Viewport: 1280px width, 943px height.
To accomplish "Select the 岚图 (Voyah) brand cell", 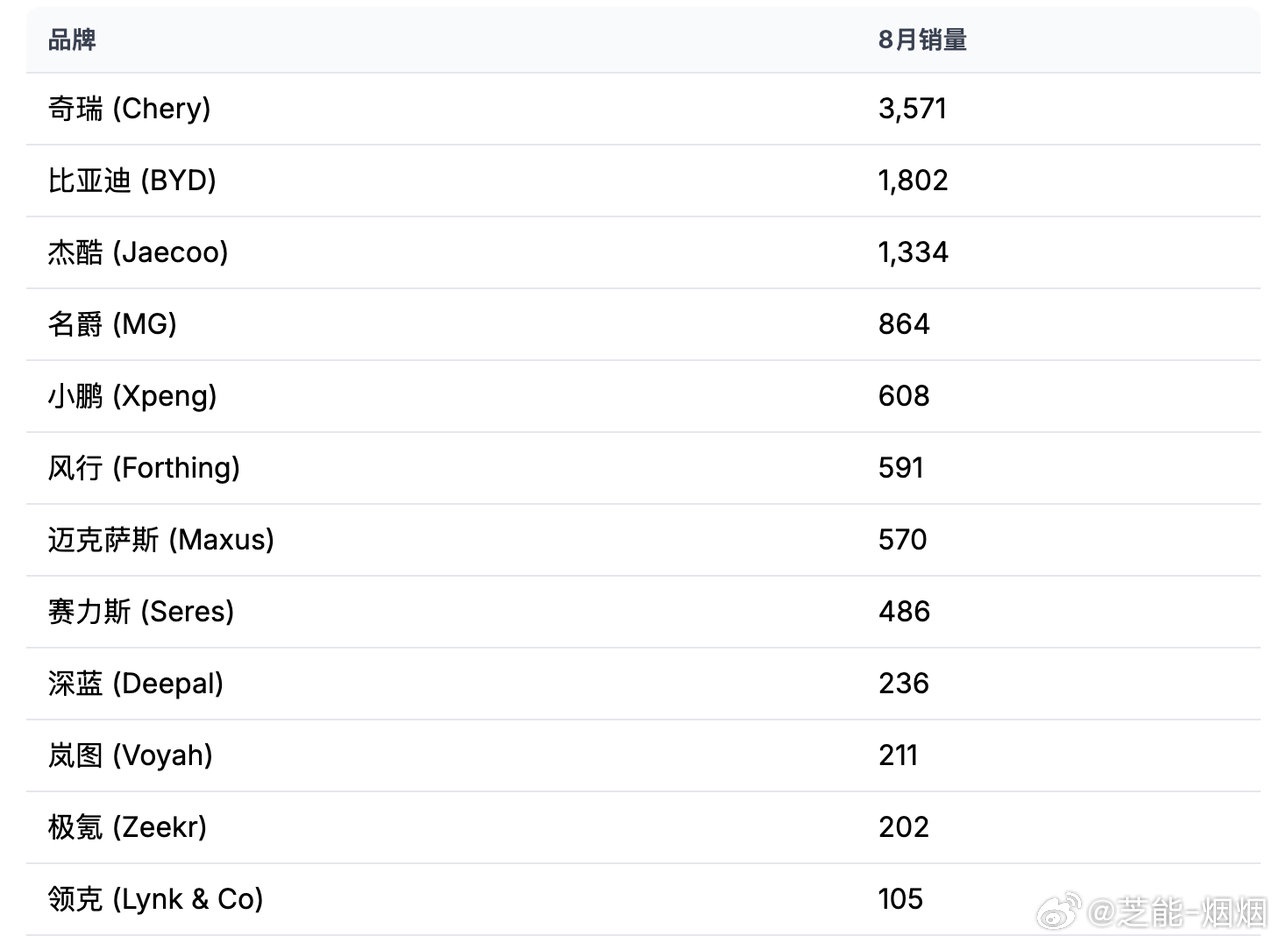I will pos(130,756).
